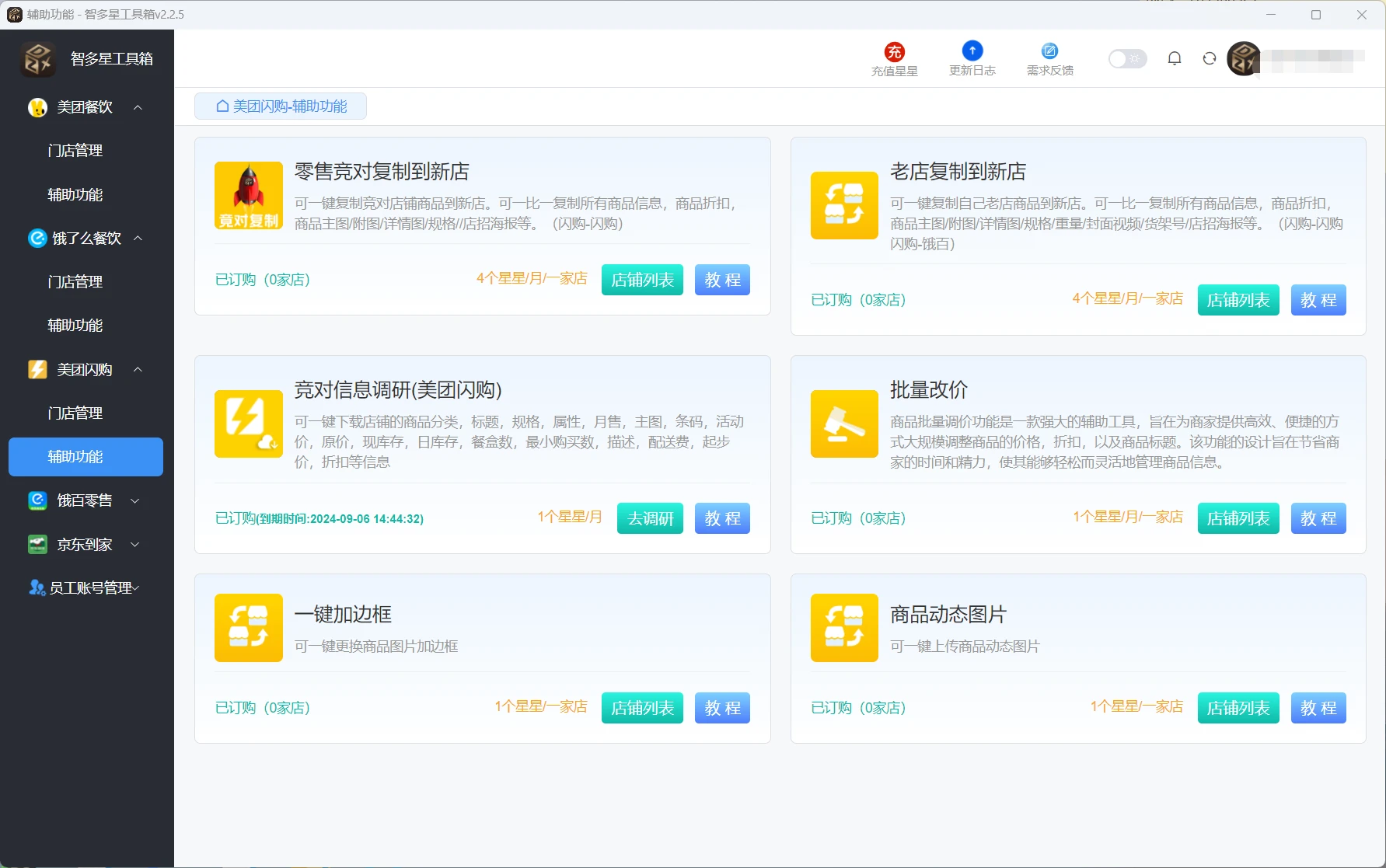Open 店铺列表 for 零售竞对复制到新店
This screenshot has width=1386, height=868.
[x=642, y=280]
